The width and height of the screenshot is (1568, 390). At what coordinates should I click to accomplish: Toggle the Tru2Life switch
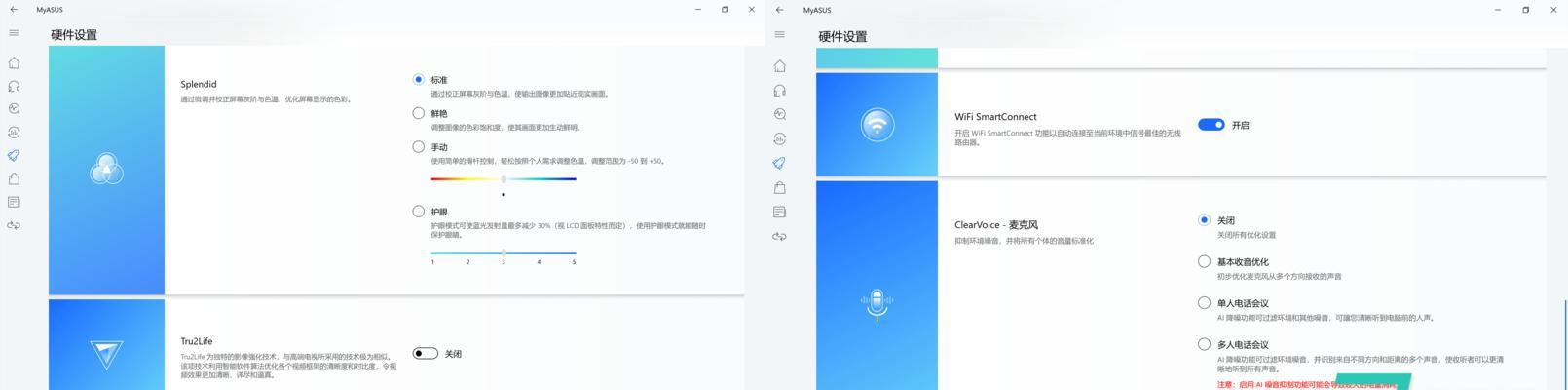[425, 354]
